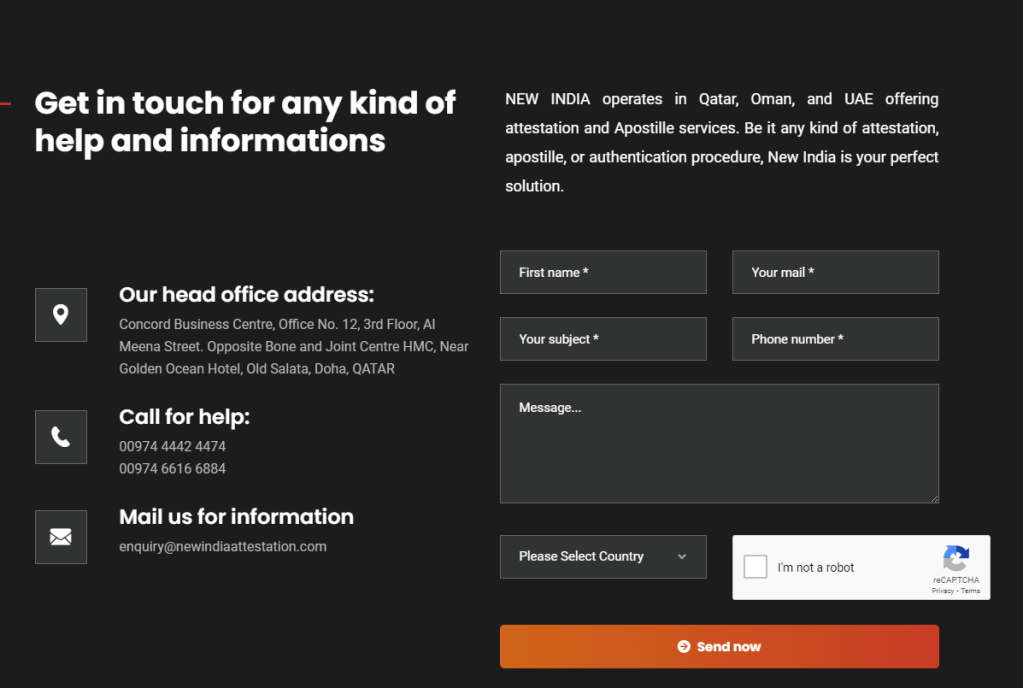Grab the Message box resize handle
The width and height of the screenshot is (1023, 688).
click(934, 498)
